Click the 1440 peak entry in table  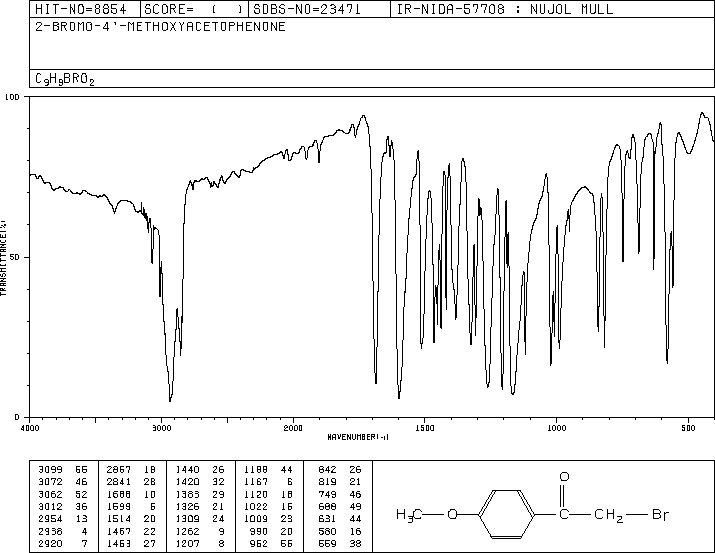coord(200,469)
